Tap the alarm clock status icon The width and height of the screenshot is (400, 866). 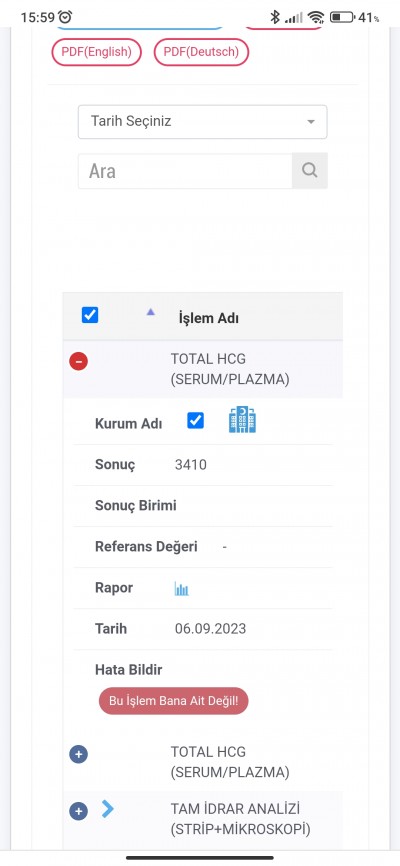tap(65, 17)
